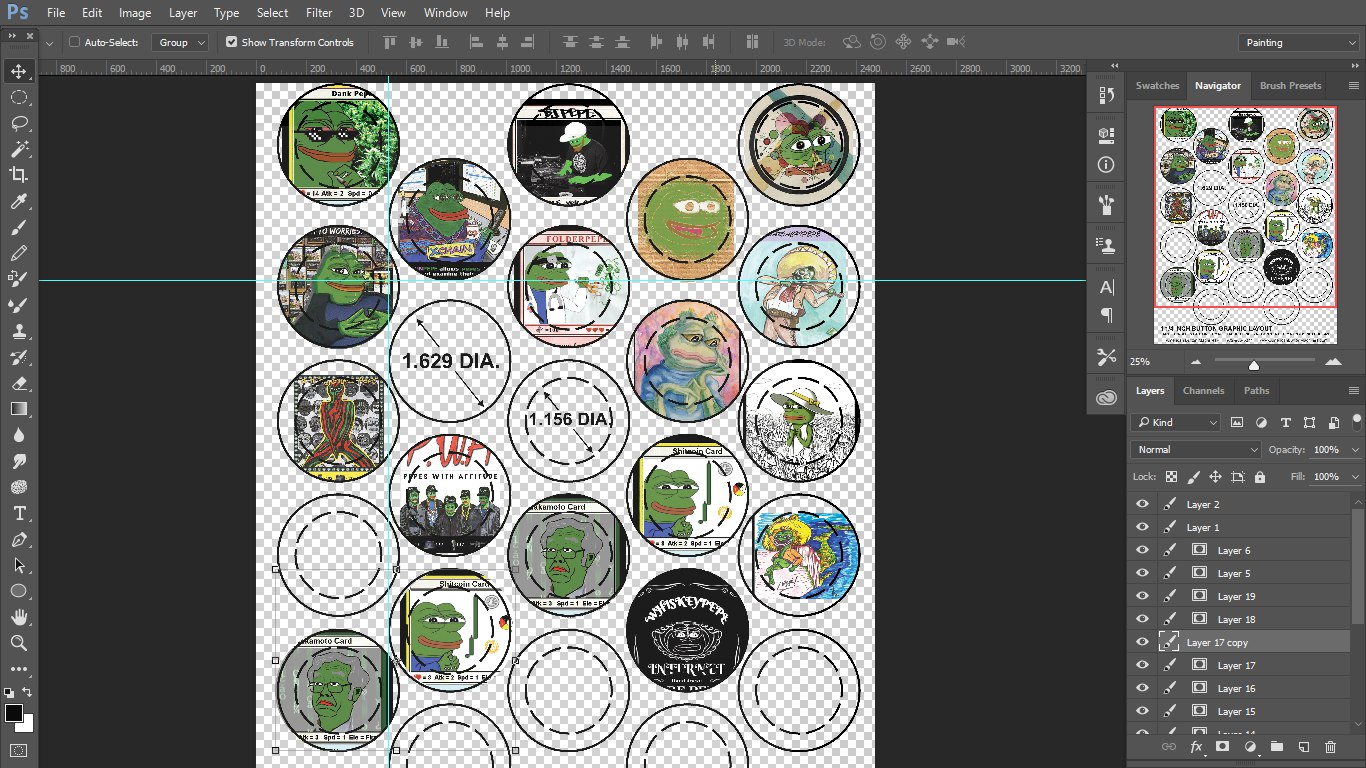Select the Pen tool

(x=19, y=539)
